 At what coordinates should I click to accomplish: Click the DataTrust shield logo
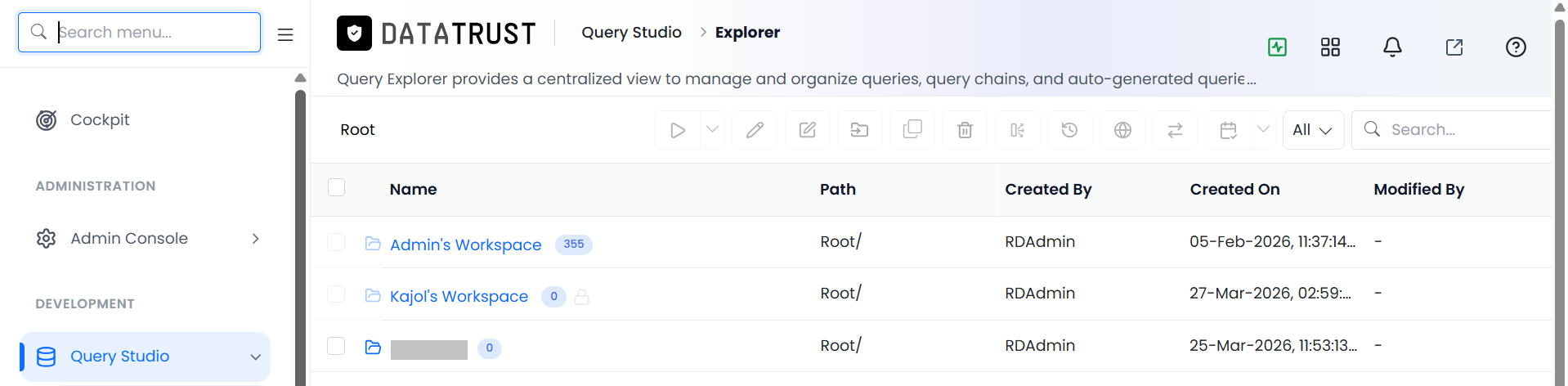click(x=354, y=33)
